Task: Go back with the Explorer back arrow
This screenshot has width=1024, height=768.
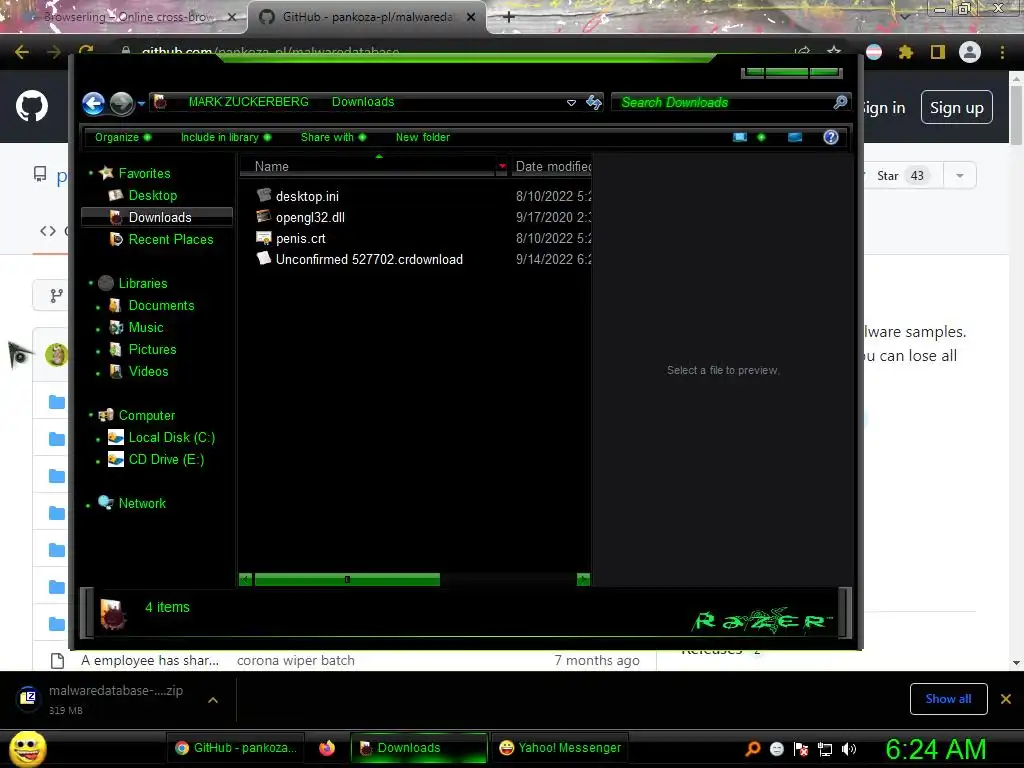Action: click(x=93, y=103)
